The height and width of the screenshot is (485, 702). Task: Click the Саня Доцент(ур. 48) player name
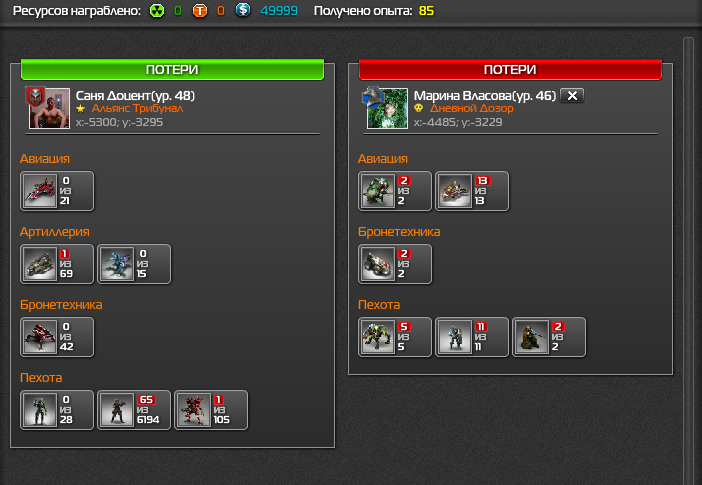pos(135,95)
